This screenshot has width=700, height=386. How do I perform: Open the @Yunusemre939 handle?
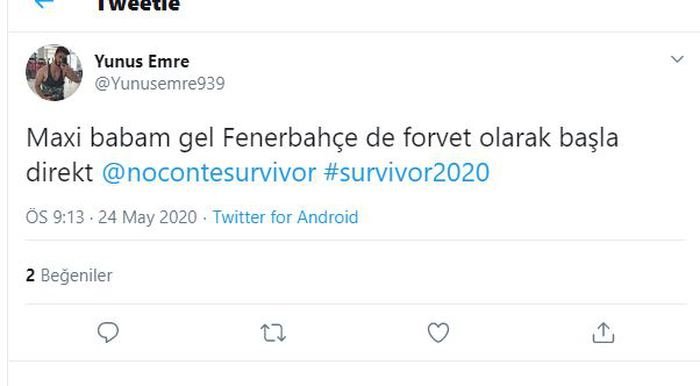click(159, 83)
